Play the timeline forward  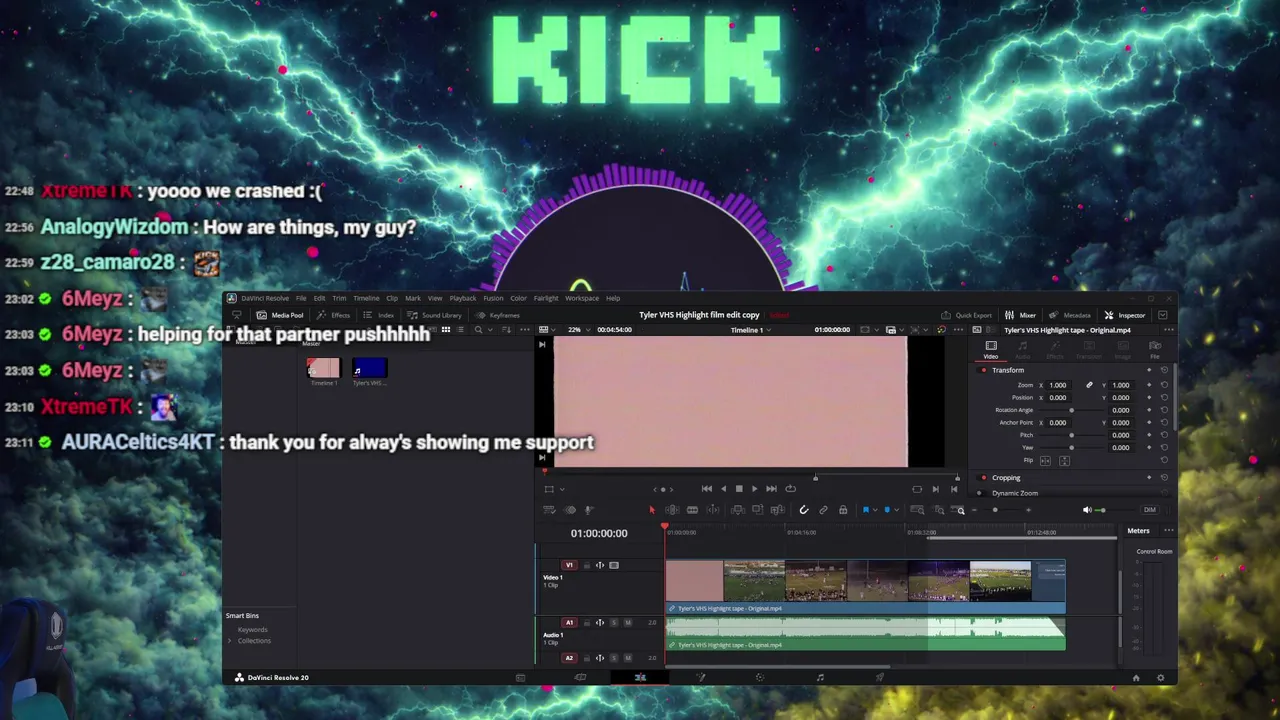point(754,489)
